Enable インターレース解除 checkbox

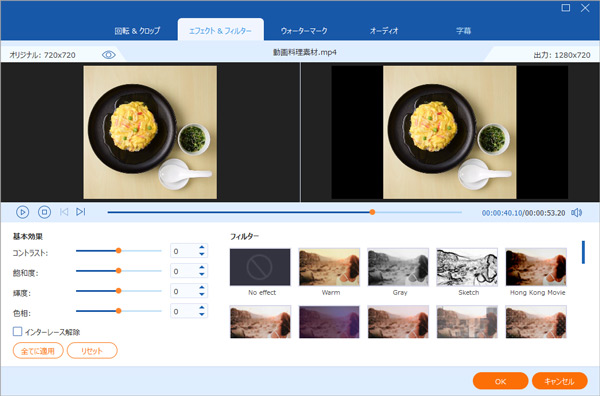click(x=17, y=331)
